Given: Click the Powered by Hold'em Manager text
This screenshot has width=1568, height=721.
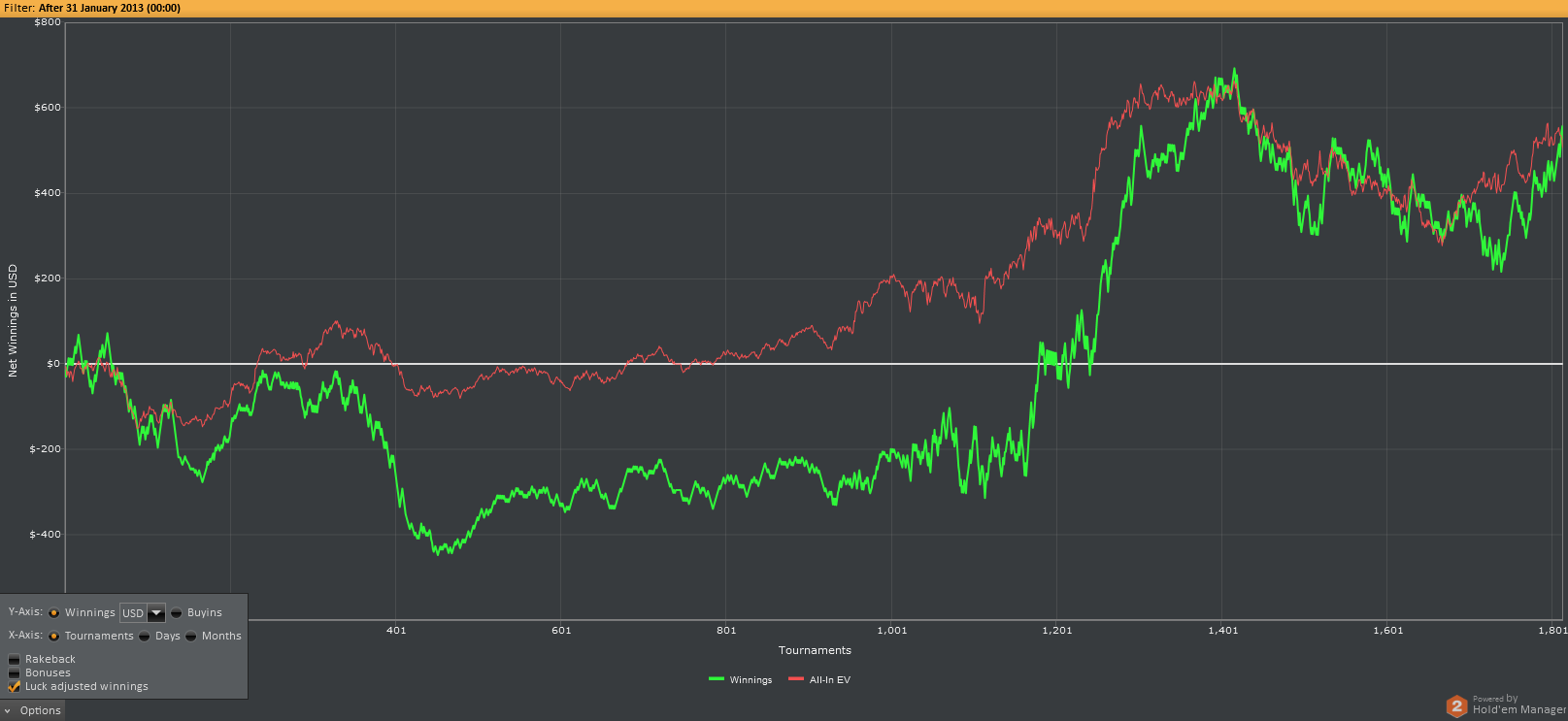Looking at the screenshot, I should [x=1518, y=705].
